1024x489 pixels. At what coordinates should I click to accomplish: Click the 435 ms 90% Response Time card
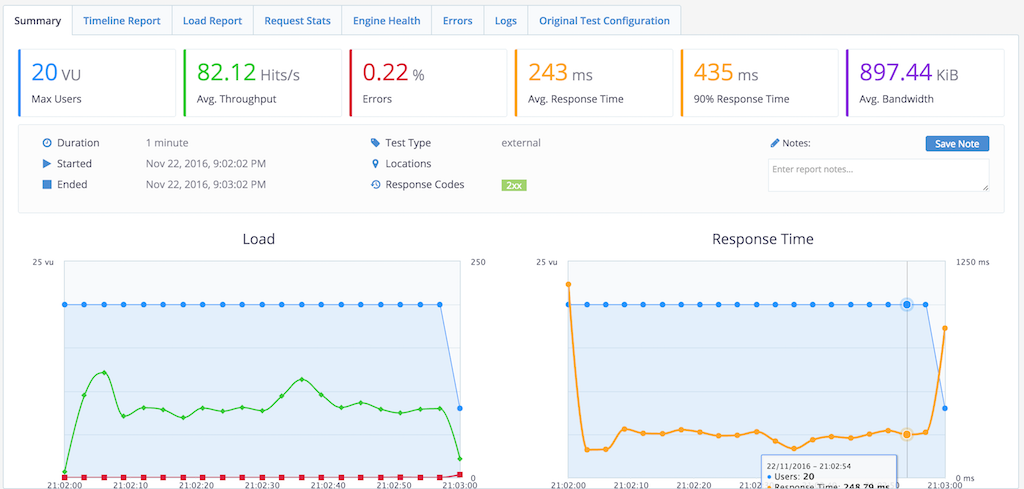click(759, 83)
